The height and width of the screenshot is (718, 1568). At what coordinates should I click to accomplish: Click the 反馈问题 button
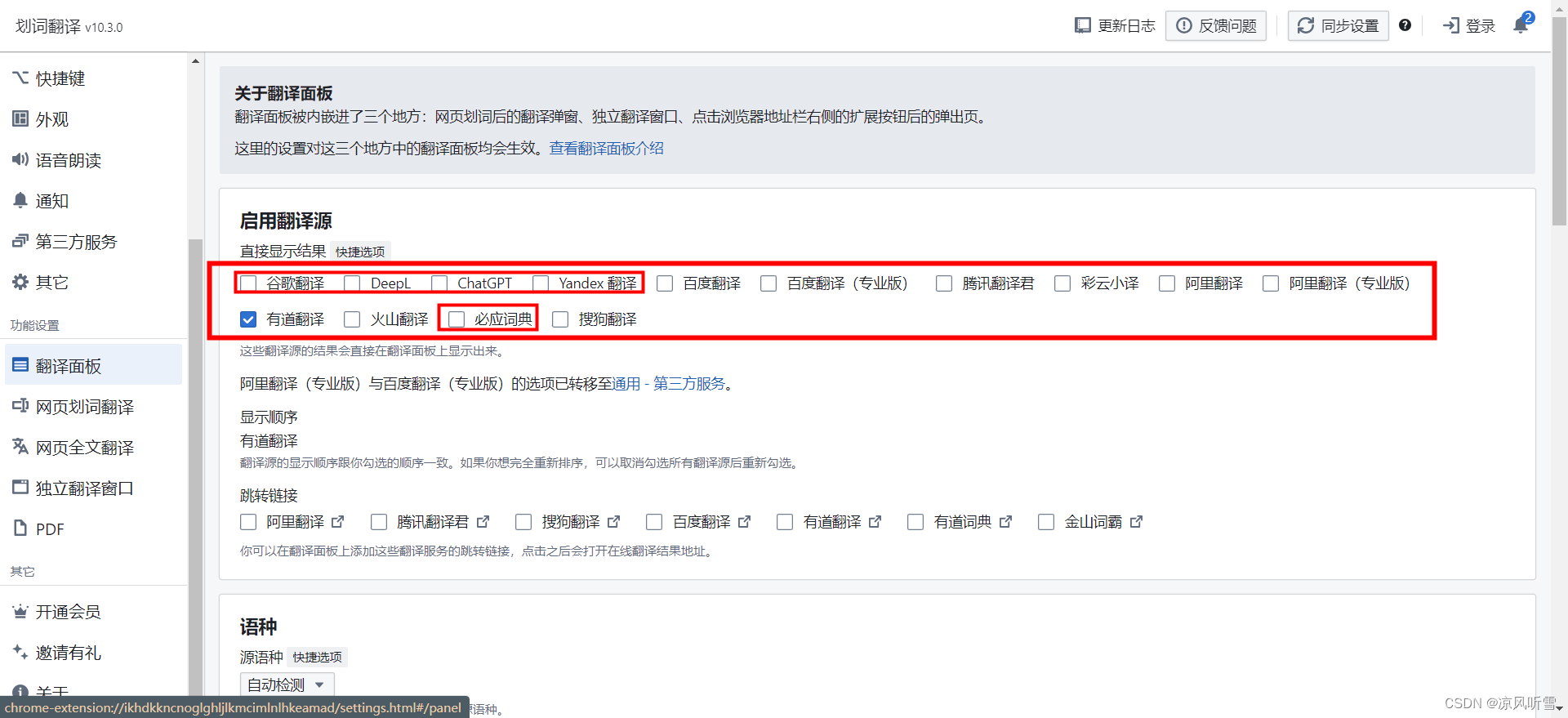click(x=1216, y=25)
